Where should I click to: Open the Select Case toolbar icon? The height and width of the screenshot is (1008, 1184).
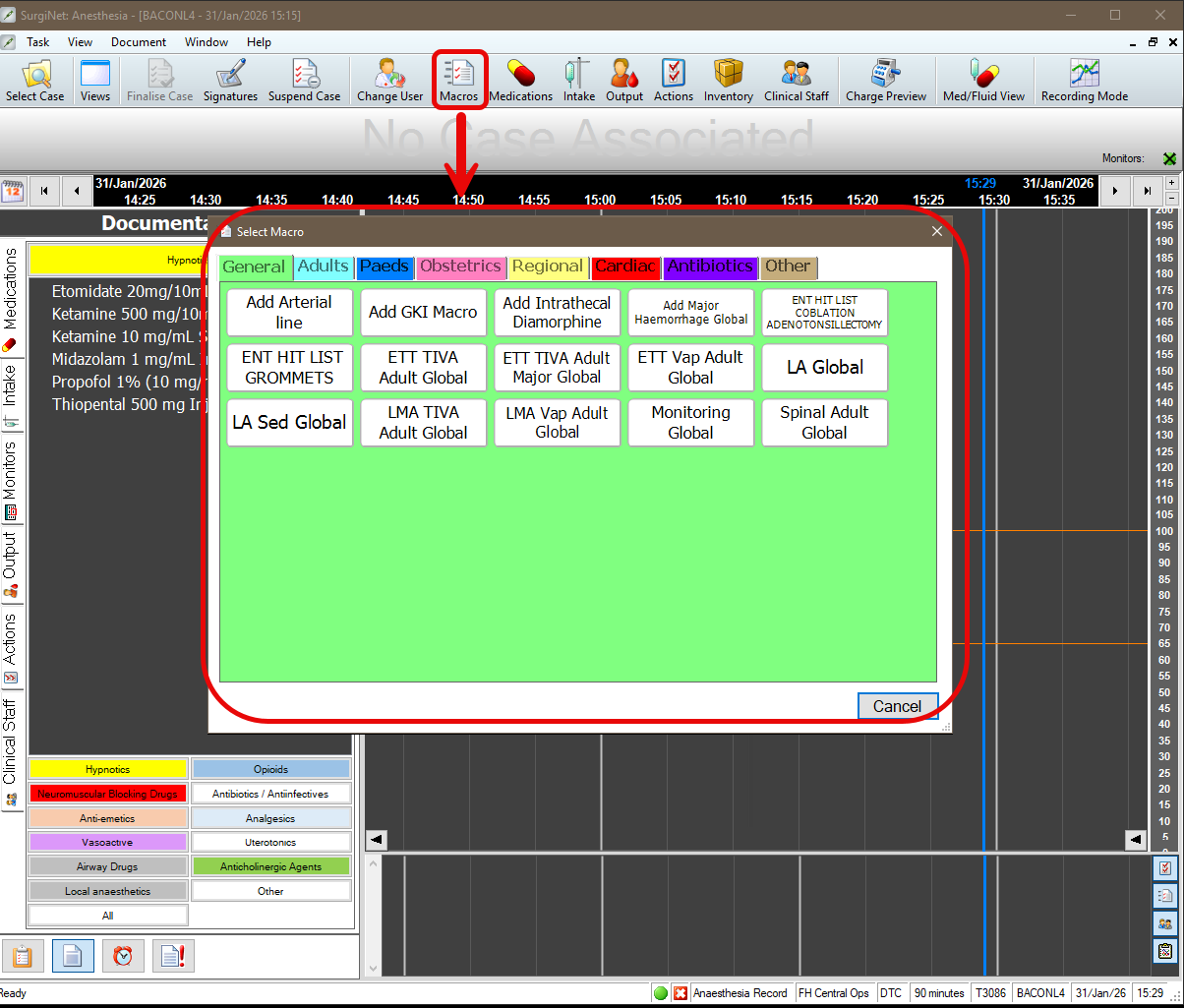coord(35,81)
